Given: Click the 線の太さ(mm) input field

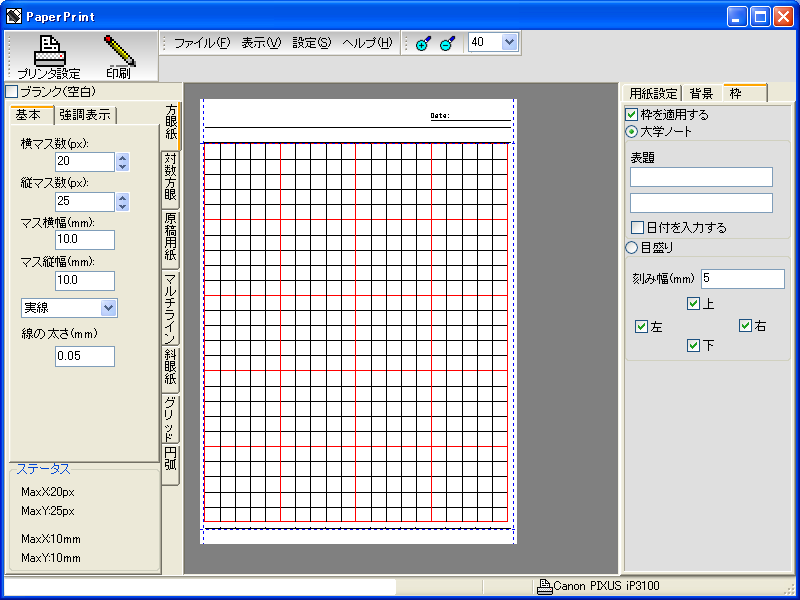Looking at the screenshot, I should (85, 356).
